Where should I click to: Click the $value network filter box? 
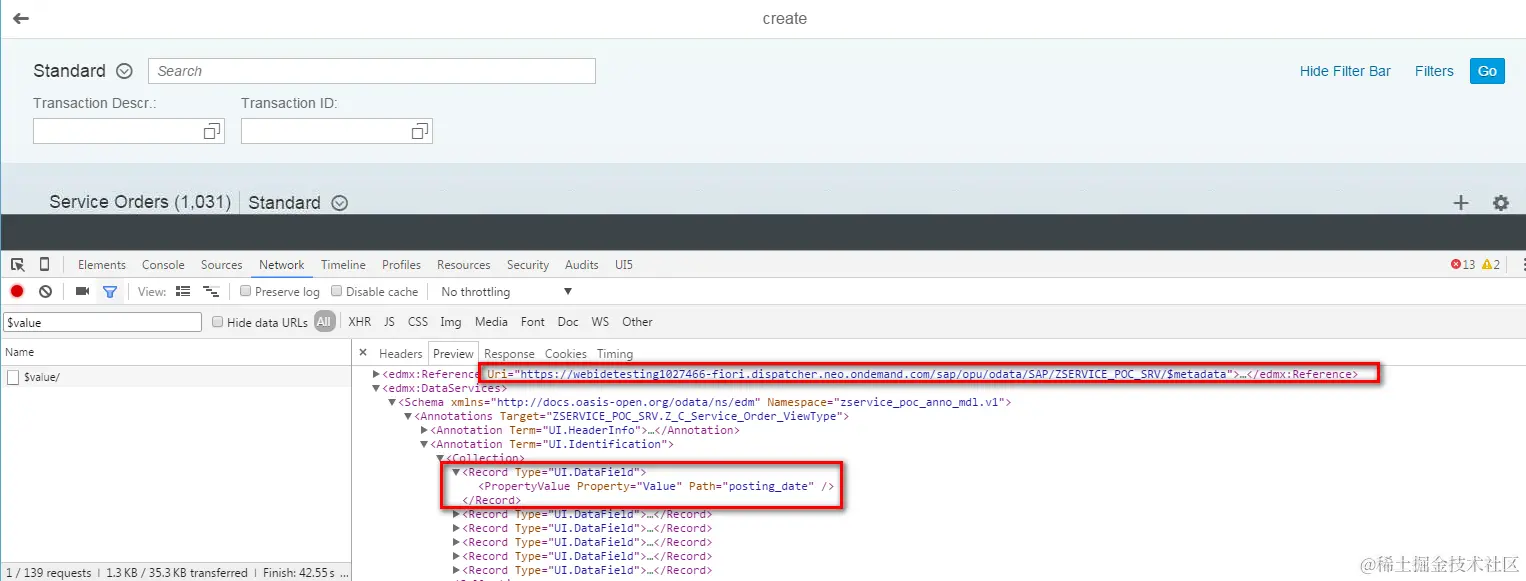103,322
